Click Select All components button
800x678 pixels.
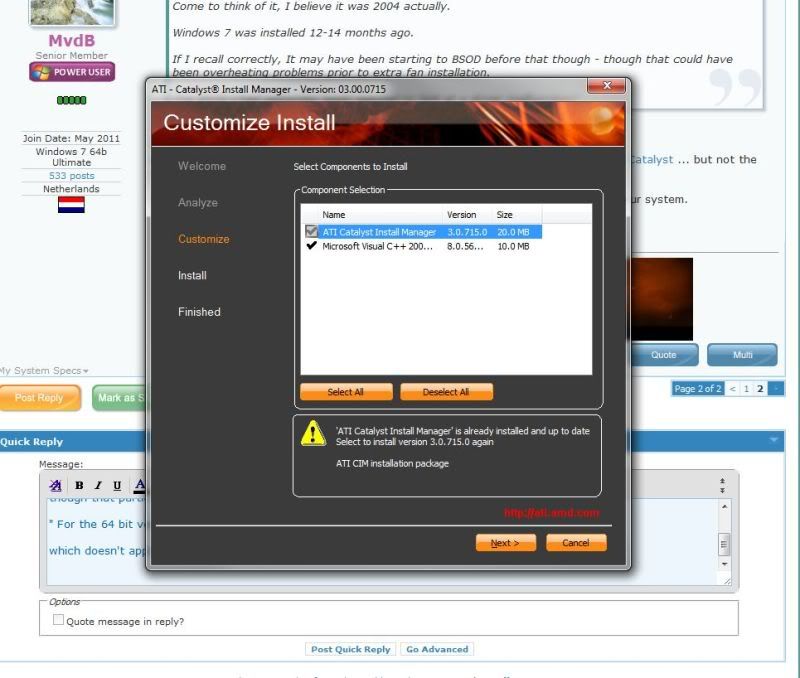click(x=346, y=392)
